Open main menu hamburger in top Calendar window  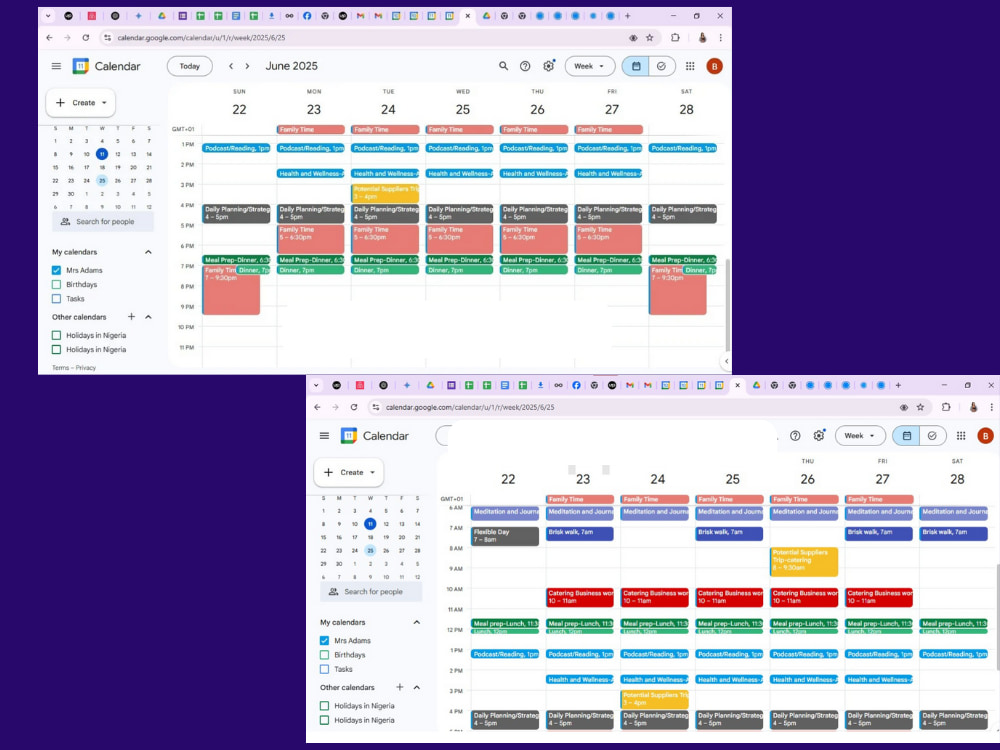point(56,66)
